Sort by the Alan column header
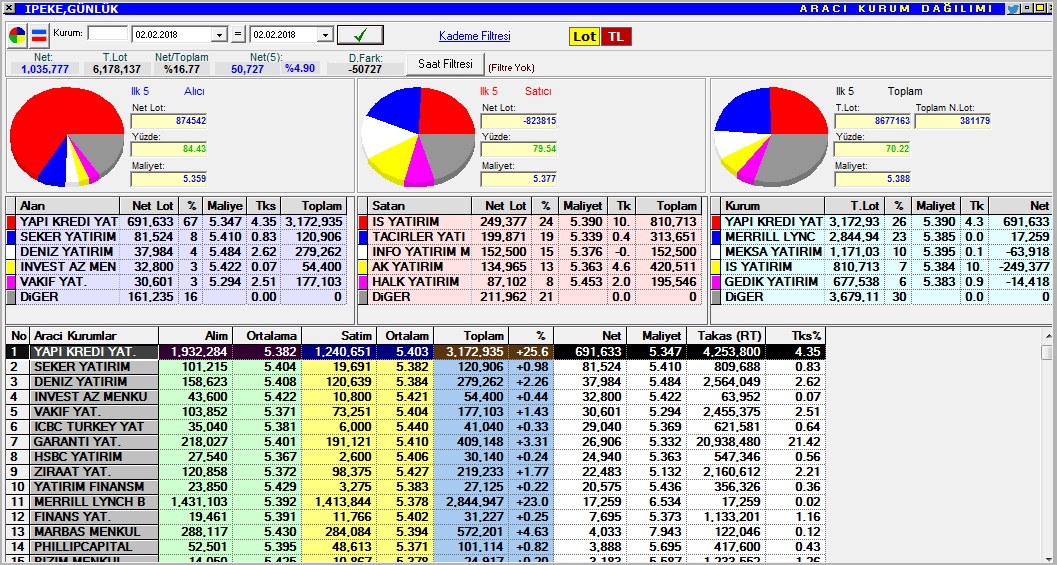Viewport: 1057px width, 565px height. tap(68, 206)
